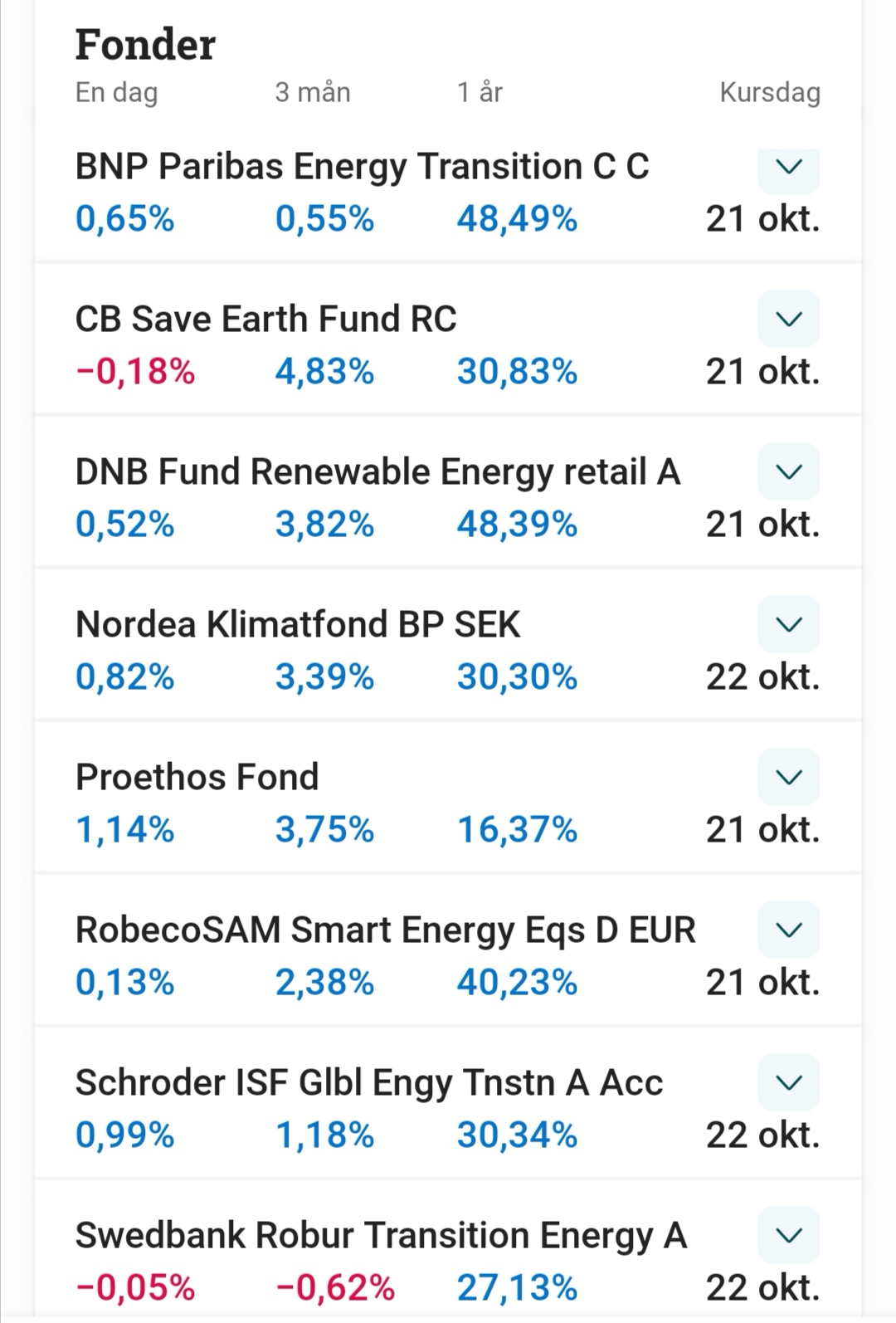896x1323 pixels.
Task: Open BNP Paribas Energy Transition C C
Action: click(x=362, y=167)
